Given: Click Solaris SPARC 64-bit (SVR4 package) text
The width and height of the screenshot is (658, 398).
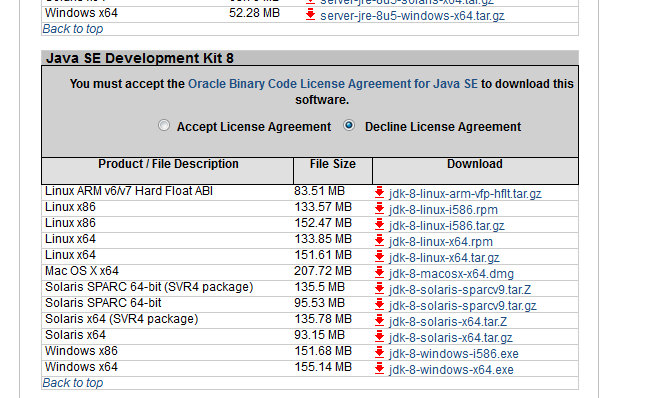Looking at the screenshot, I should [x=149, y=287].
